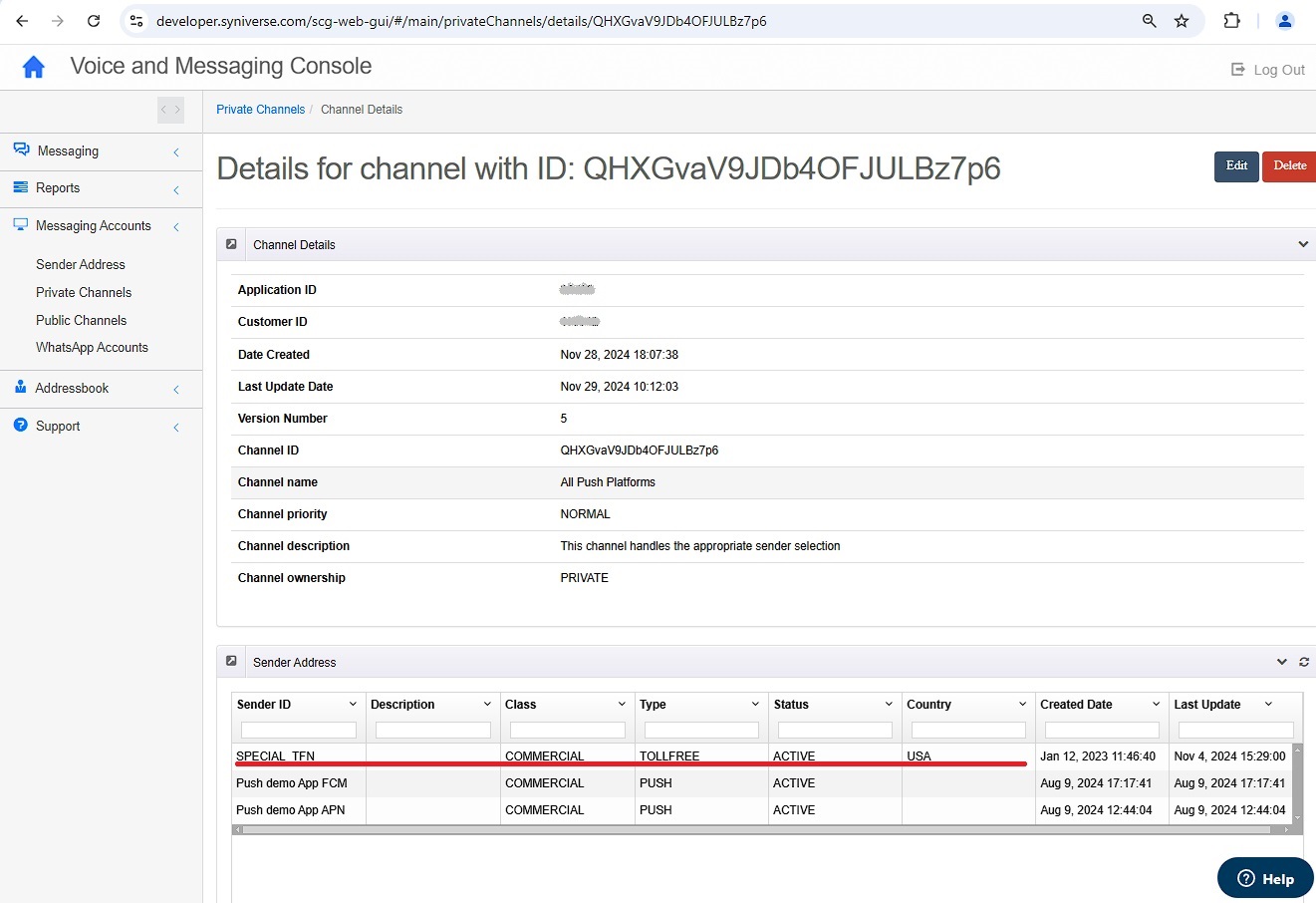Expand Messaging menu arrow
The image size is (1316, 903).
pos(176,151)
